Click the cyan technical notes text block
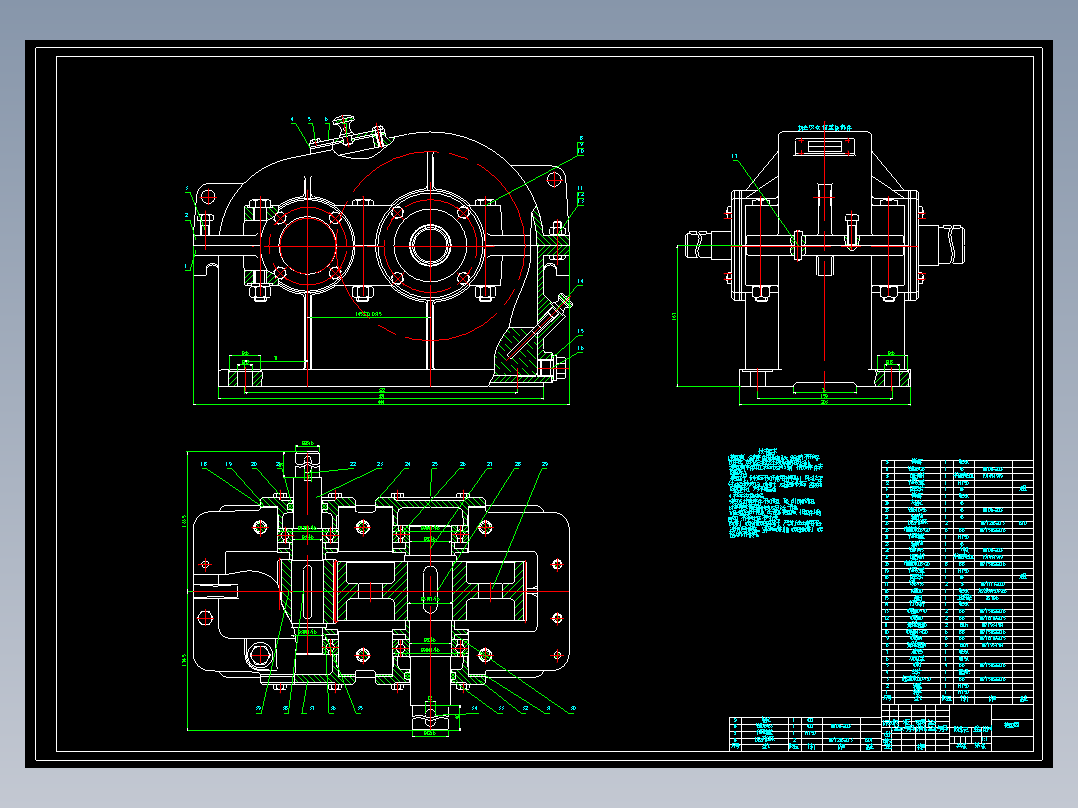Image resolution: width=1078 pixels, height=808 pixels. [x=775, y=492]
